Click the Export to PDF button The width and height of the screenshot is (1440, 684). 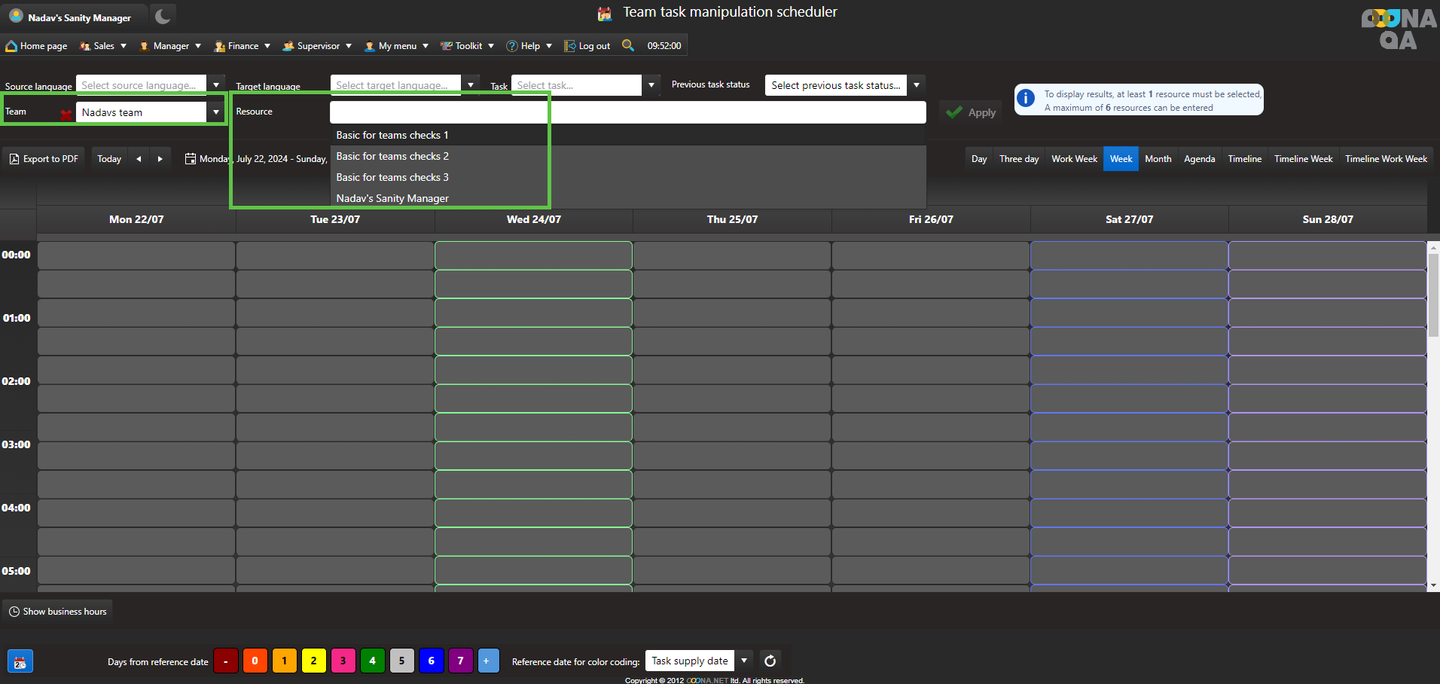point(43,159)
